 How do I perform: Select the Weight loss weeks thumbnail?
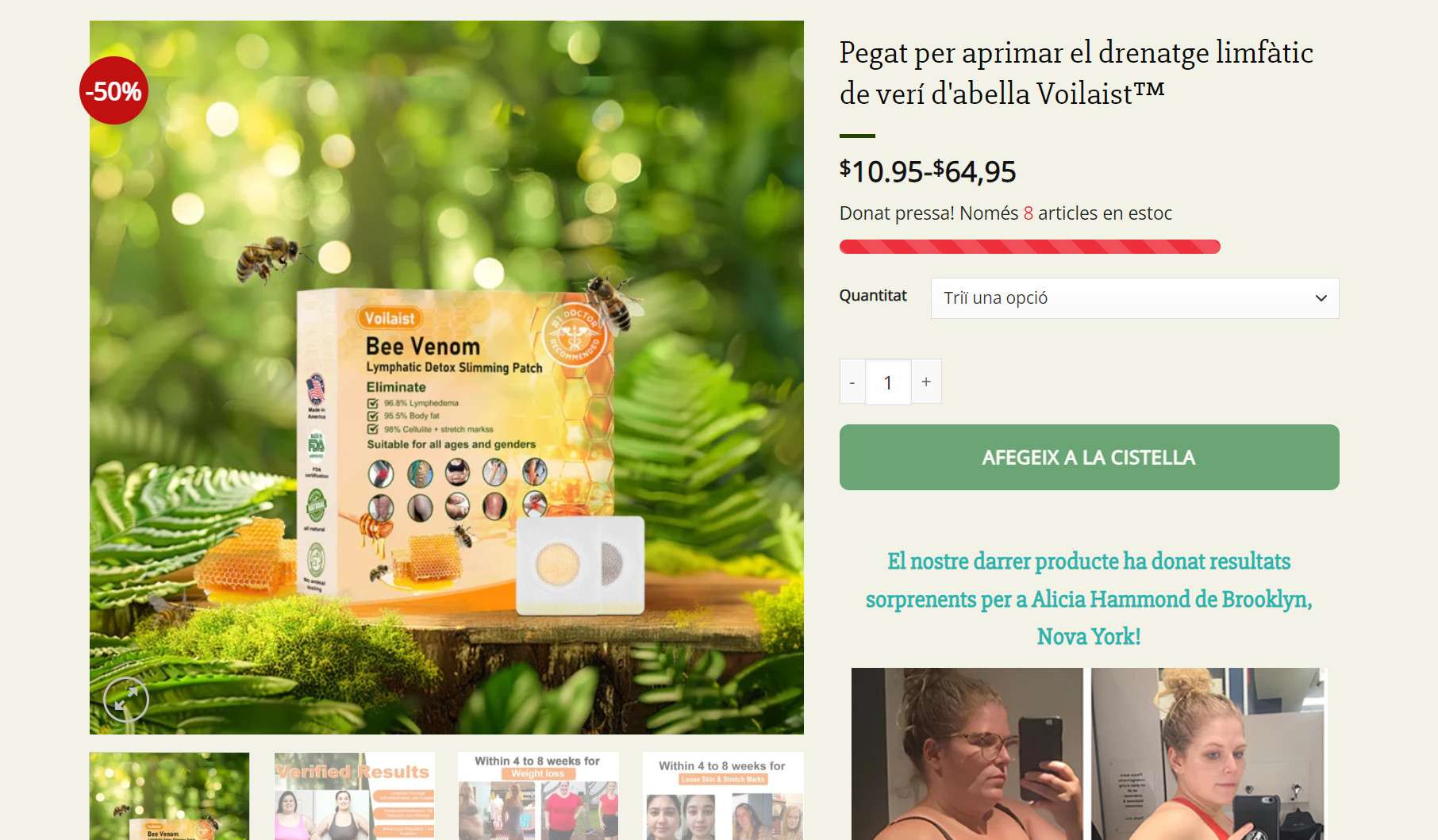coord(538,796)
